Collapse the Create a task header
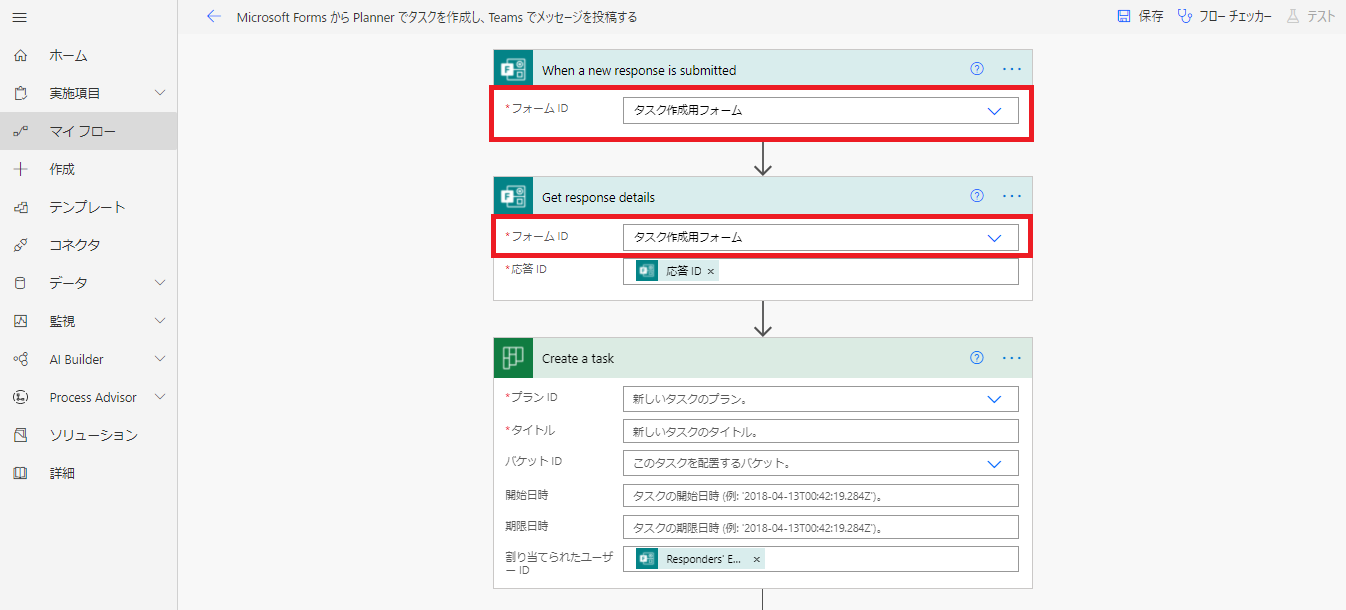Image resolution: width=1346 pixels, height=610 pixels. pos(763,358)
